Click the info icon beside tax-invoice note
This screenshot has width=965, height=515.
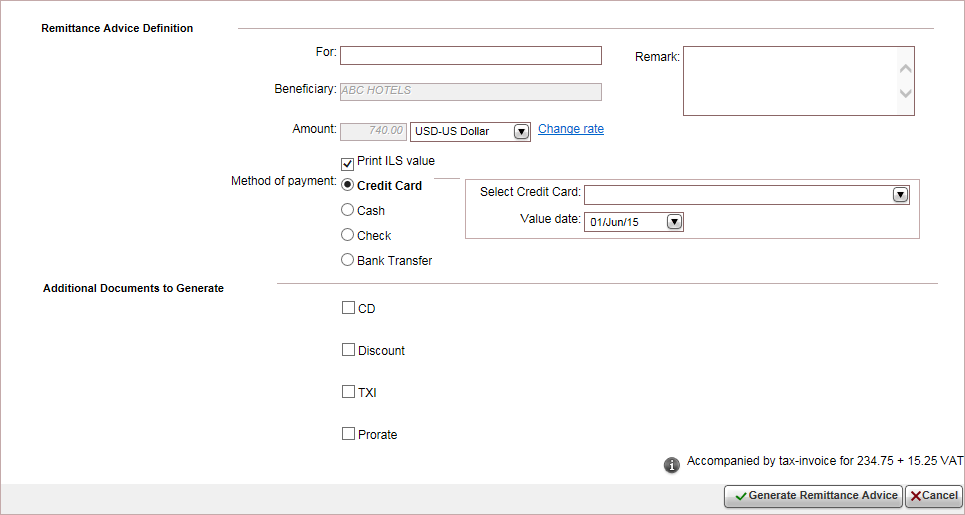[x=671, y=465]
